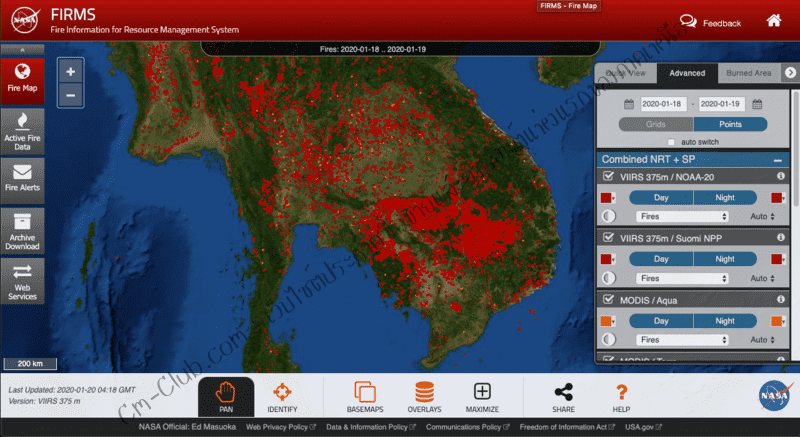The height and width of the screenshot is (437, 800).
Task: Pick MODIS / Aqua day orange swatch
Action: point(607,321)
